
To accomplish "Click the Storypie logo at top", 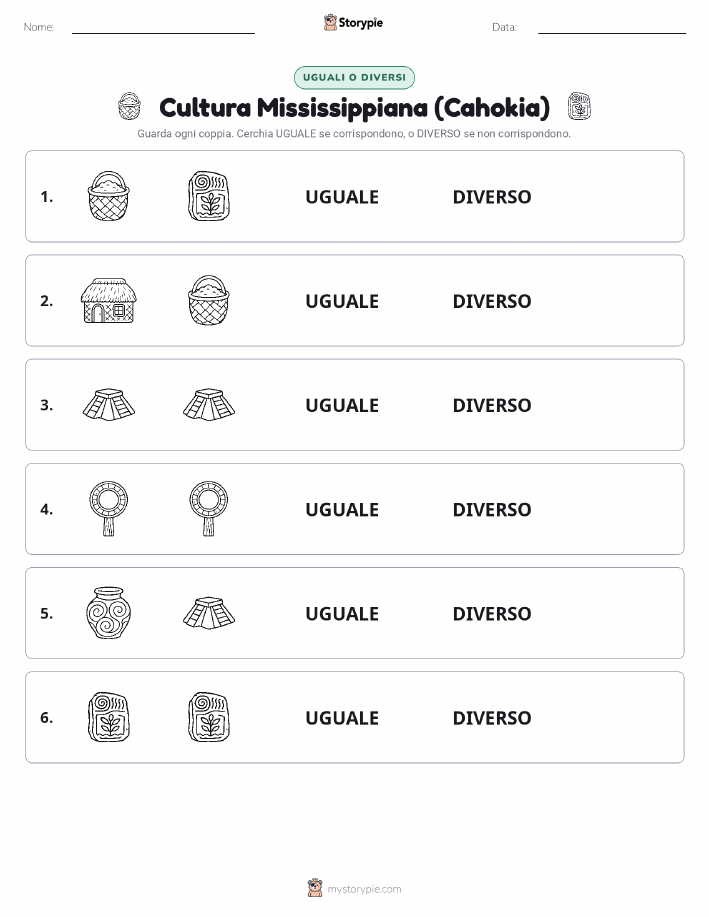I will 353,23.
